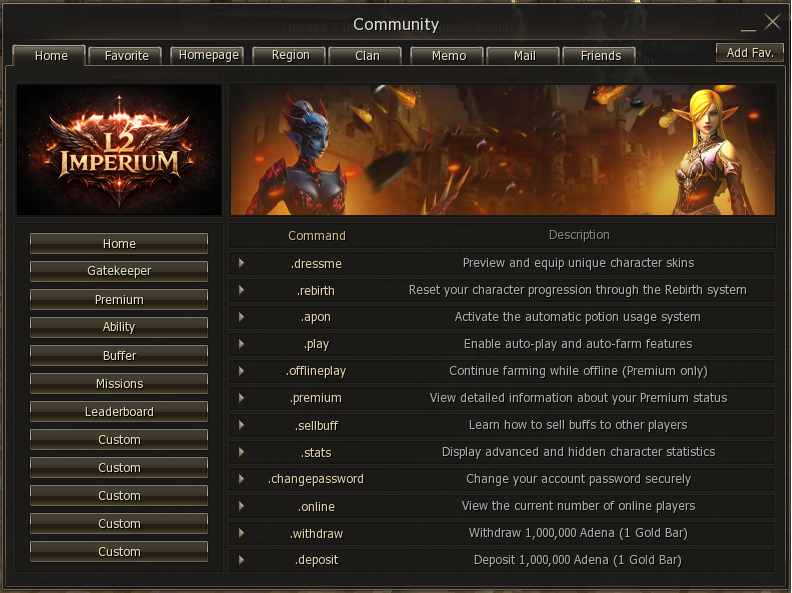Screen dimensions: 792x593
Task: Click 'Enable auto-play and auto-farm features' description
Action: pyautogui.click(x=578, y=344)
